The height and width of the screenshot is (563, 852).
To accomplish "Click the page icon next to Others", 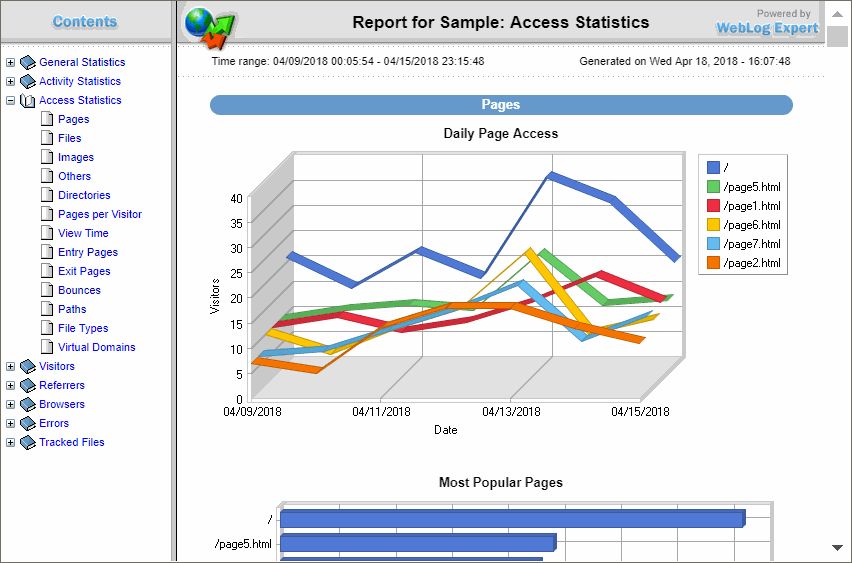I will pyautogui.click(x=48, y=176).
